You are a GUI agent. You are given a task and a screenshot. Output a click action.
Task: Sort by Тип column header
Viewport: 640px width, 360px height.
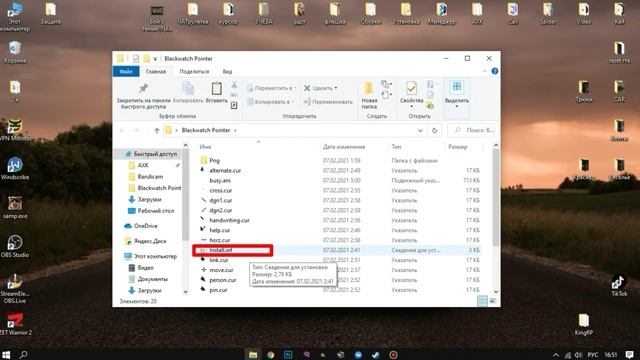pos(396,147)
